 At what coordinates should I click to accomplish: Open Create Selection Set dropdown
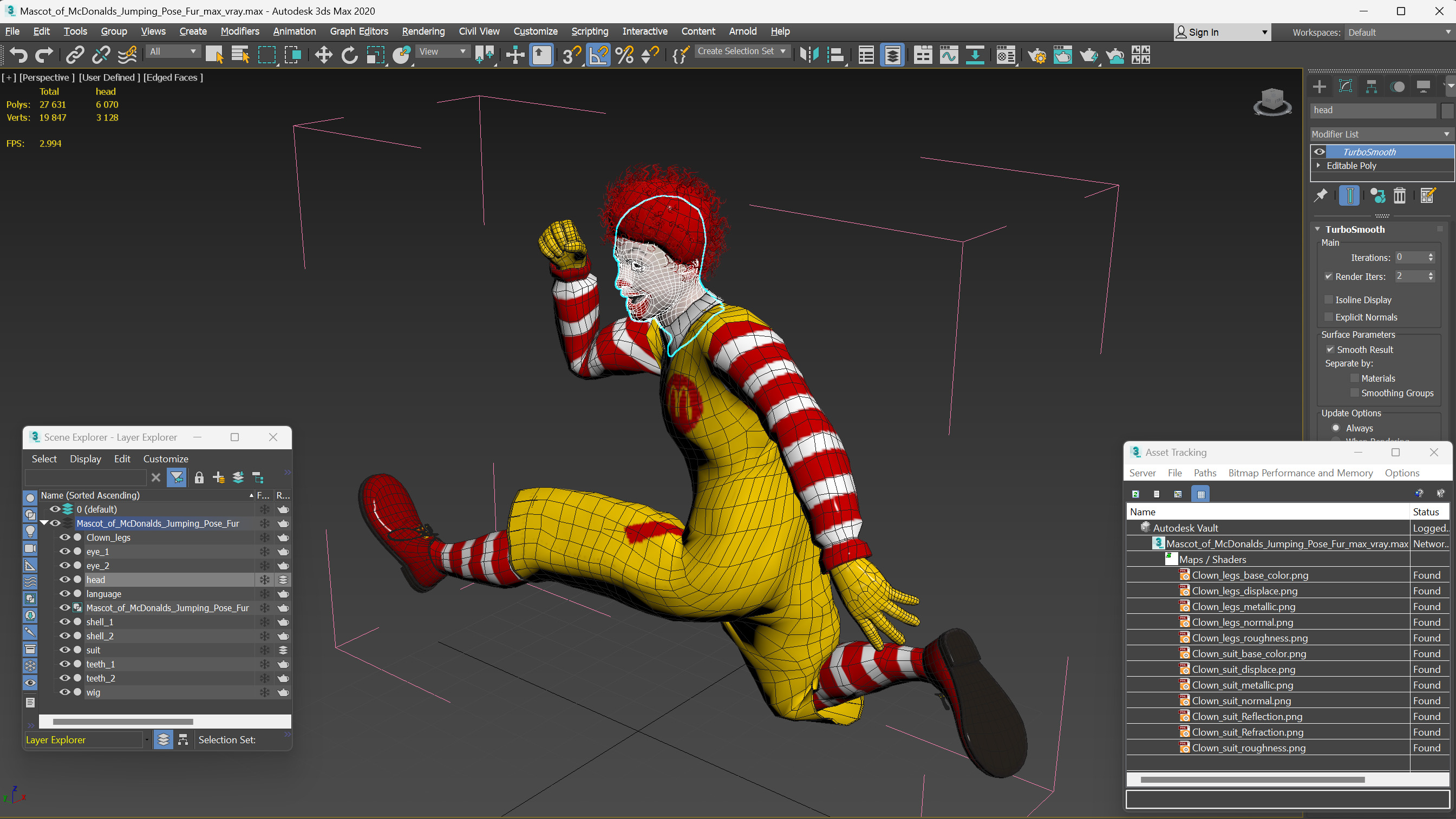coord(742,51)
